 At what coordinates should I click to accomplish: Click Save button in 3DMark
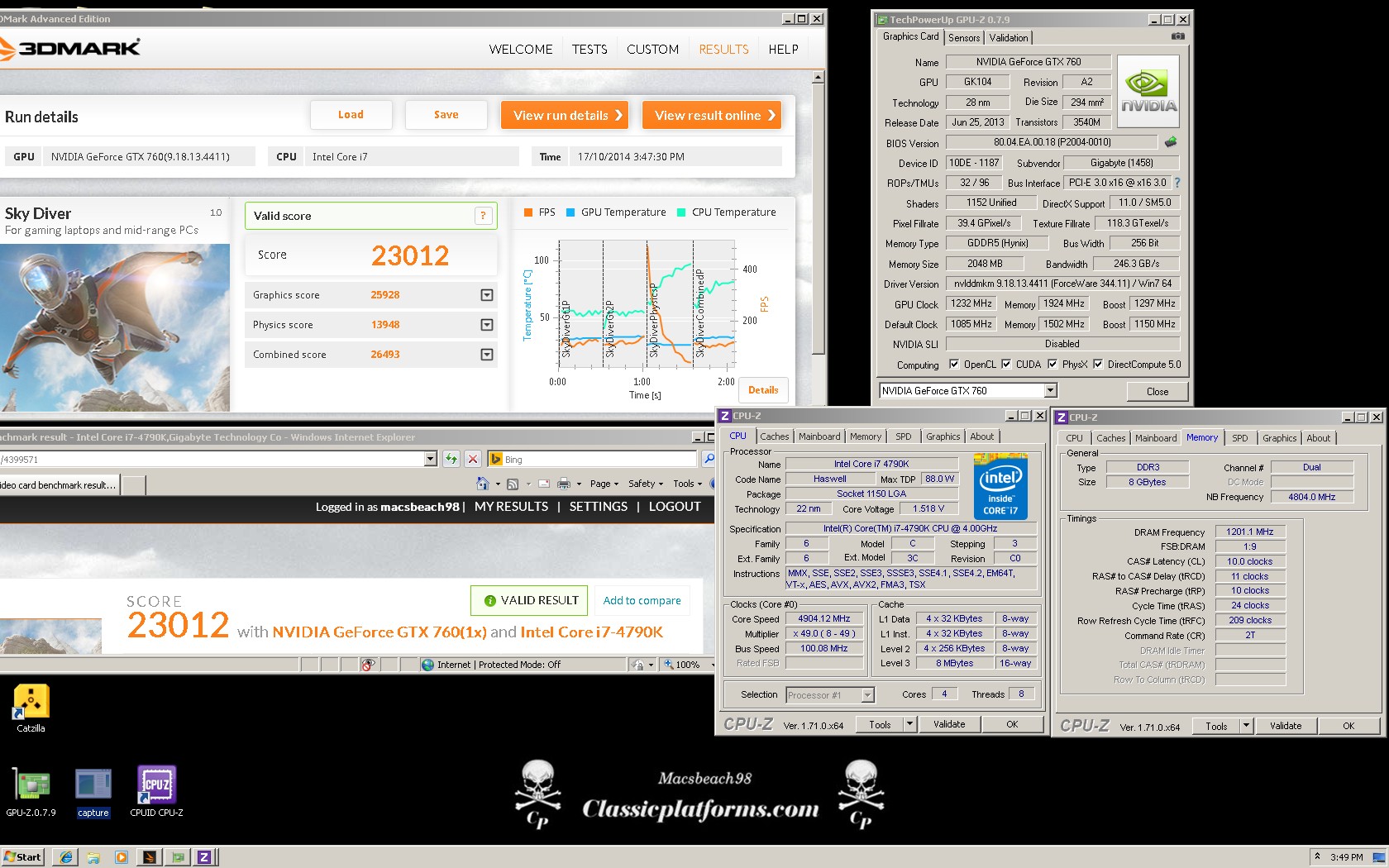coord(446,115)
